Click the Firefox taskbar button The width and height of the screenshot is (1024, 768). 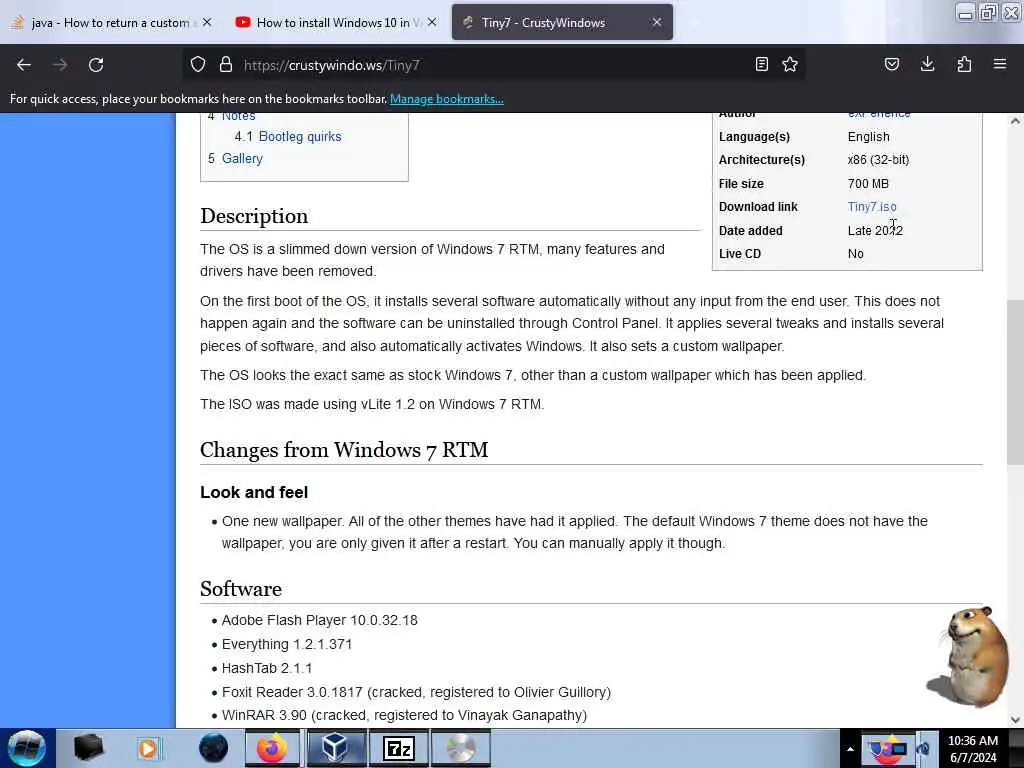click(x=272, y=748)
